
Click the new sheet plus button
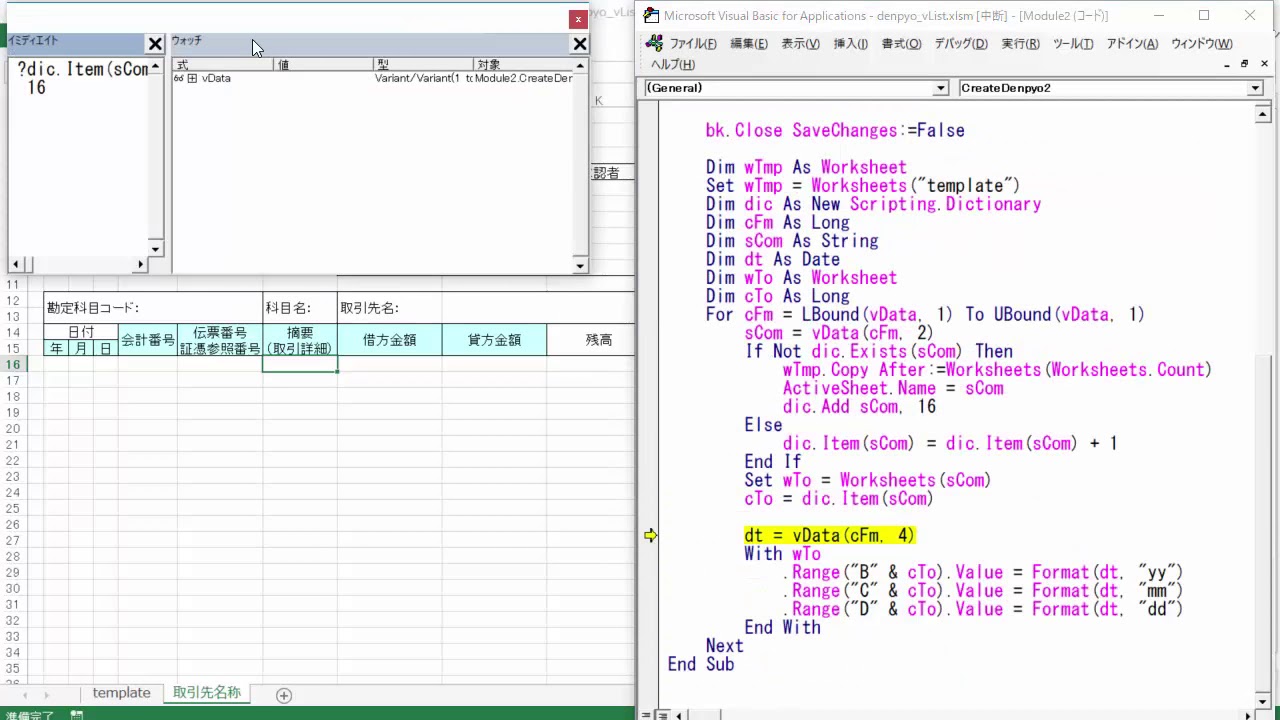284,695
